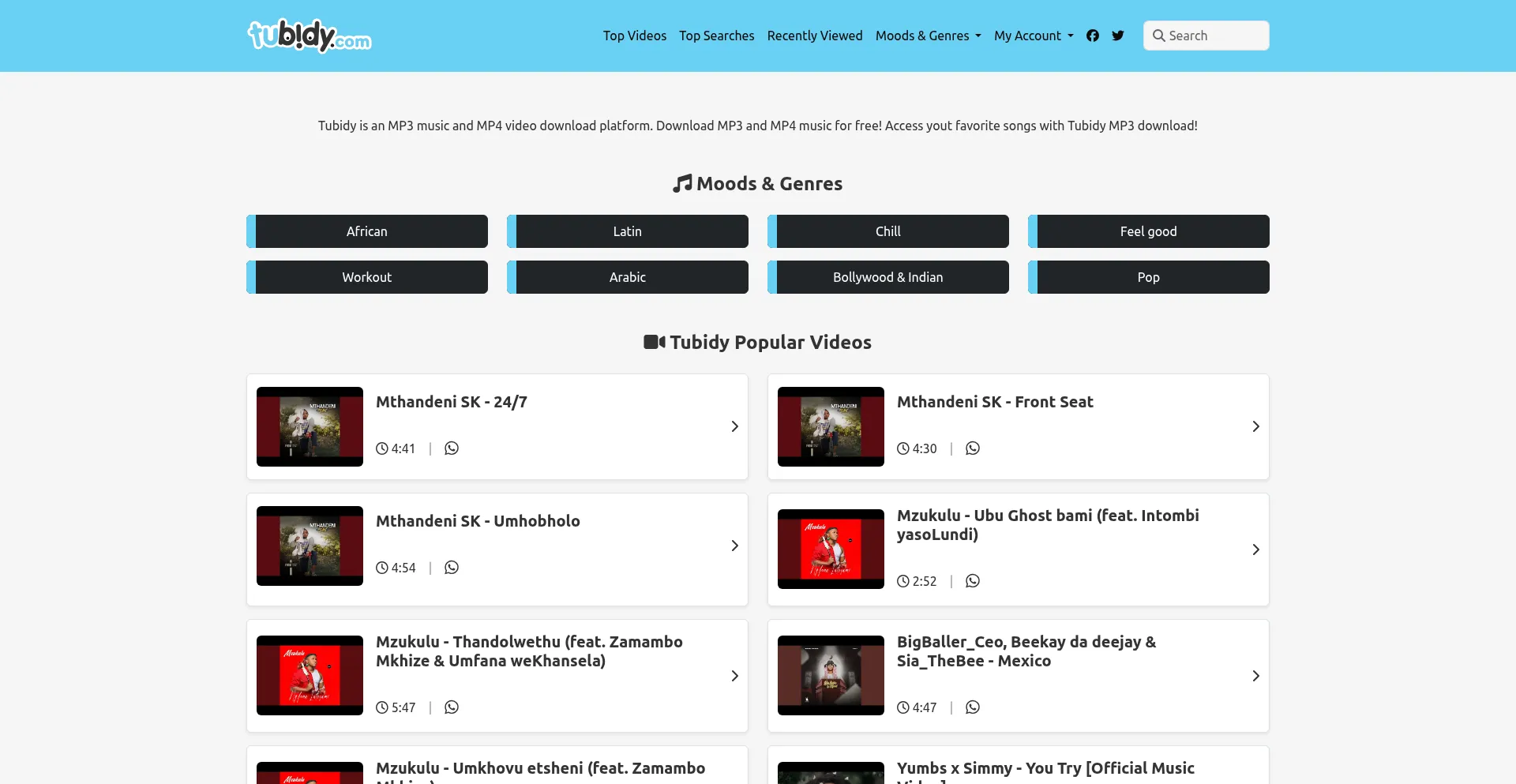Share Mthandeni SK - 24/7 via WhatsApp icon

coord(452,448)
